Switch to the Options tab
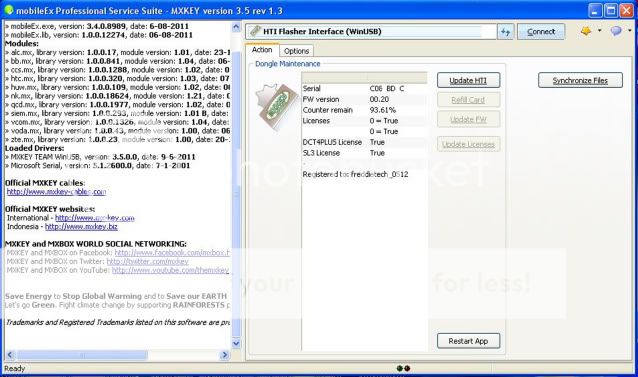This screenshot has width=638, height=377. 296,51
